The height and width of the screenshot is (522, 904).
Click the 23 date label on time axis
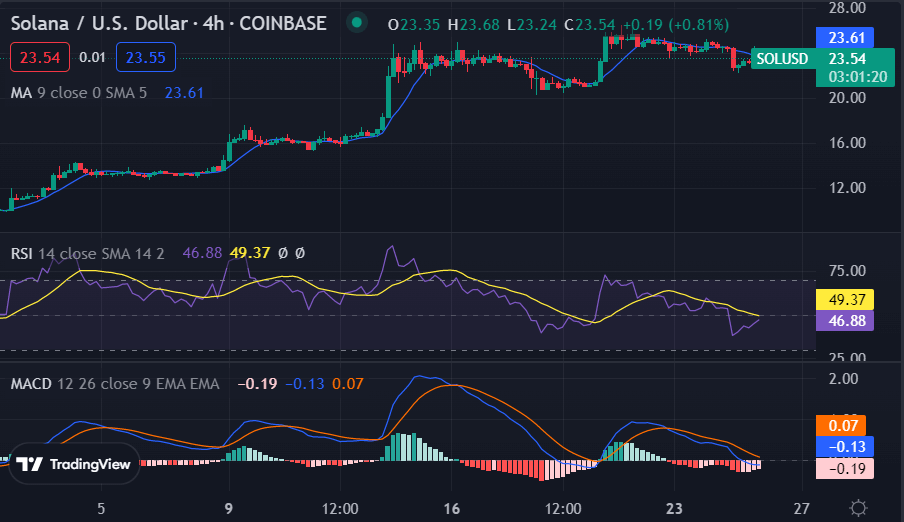tap(674, 509)
